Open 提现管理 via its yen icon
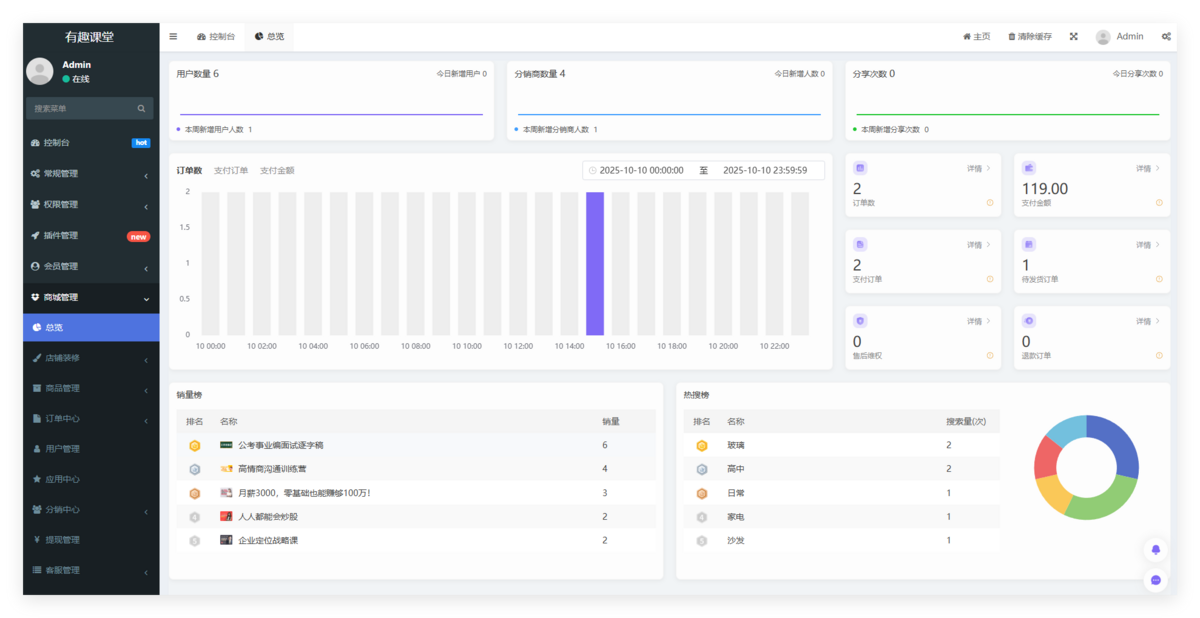The image size is (1200, 618). tap(37, 540)
